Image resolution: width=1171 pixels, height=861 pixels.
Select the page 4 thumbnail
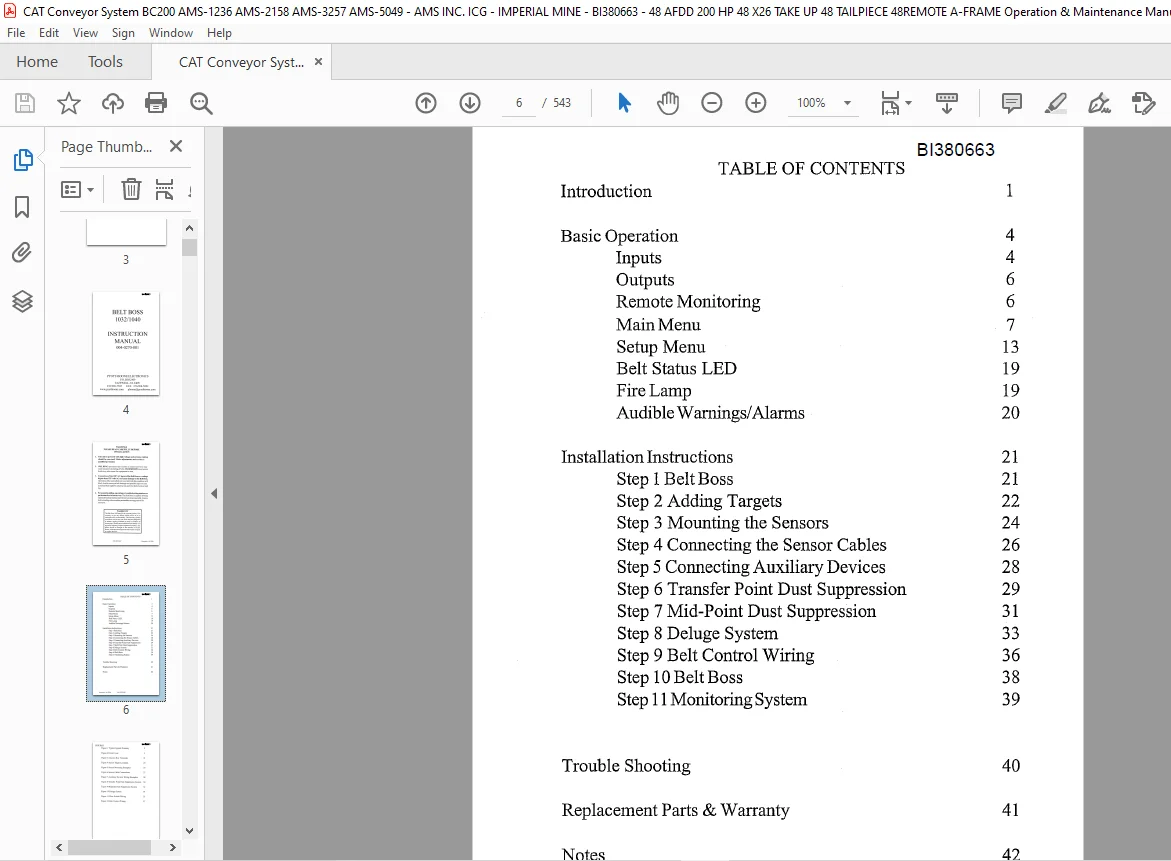(126, 344)
